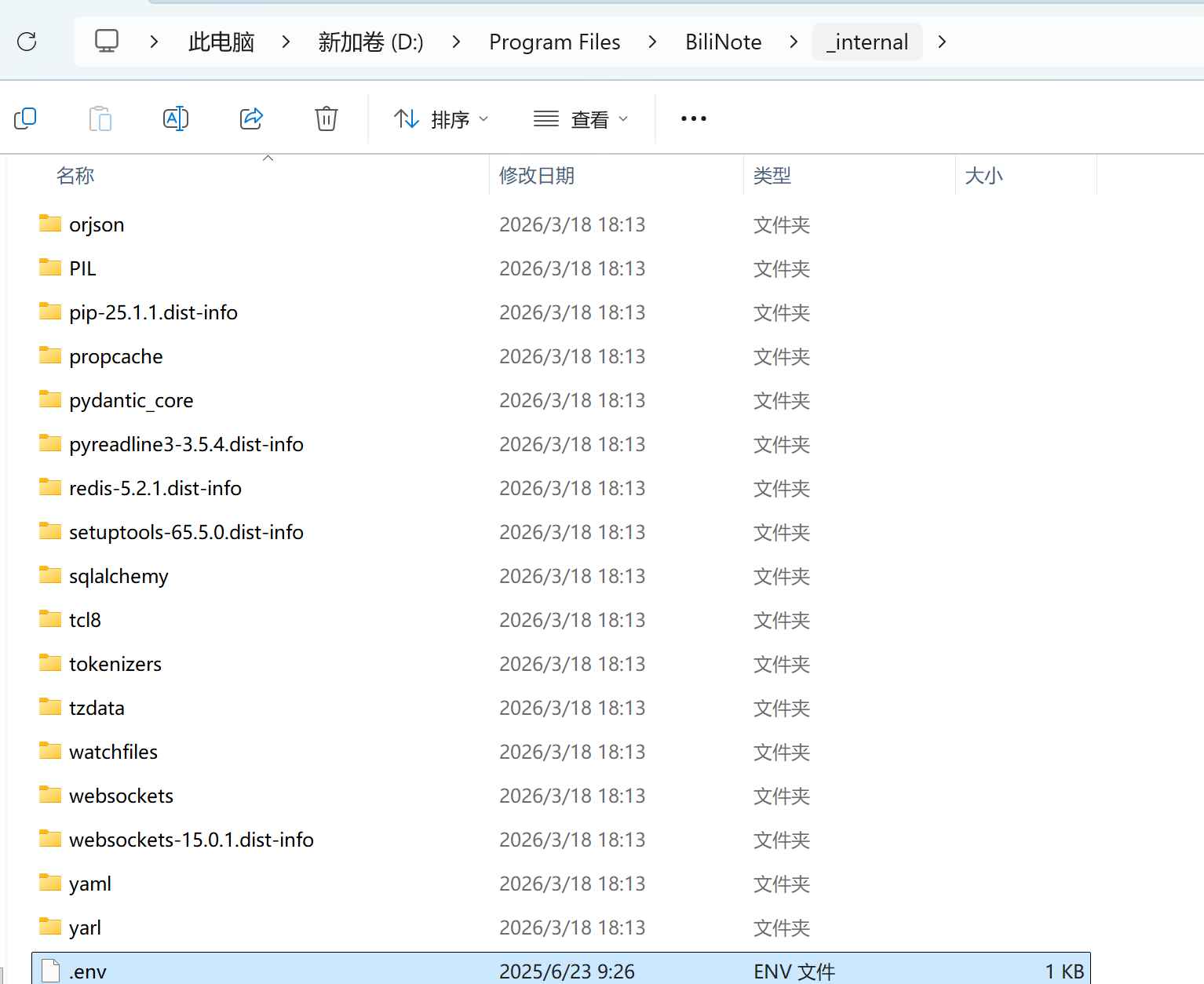
Task: Click the _internal breadcrumb segment
Action: [867, 42]
